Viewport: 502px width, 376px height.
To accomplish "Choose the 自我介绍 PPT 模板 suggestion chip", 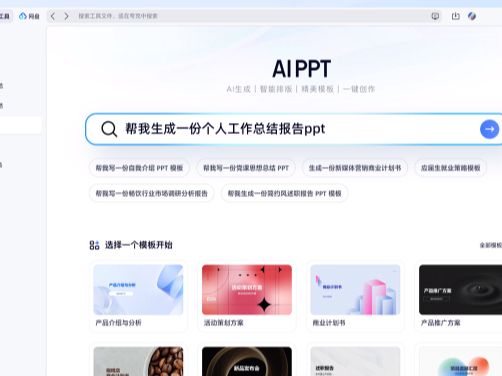I will (x=139, y=168).
